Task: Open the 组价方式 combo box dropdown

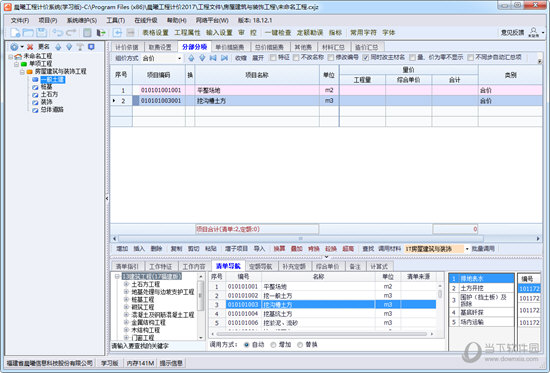Action: pyautogui.click(x=180, y=58)
